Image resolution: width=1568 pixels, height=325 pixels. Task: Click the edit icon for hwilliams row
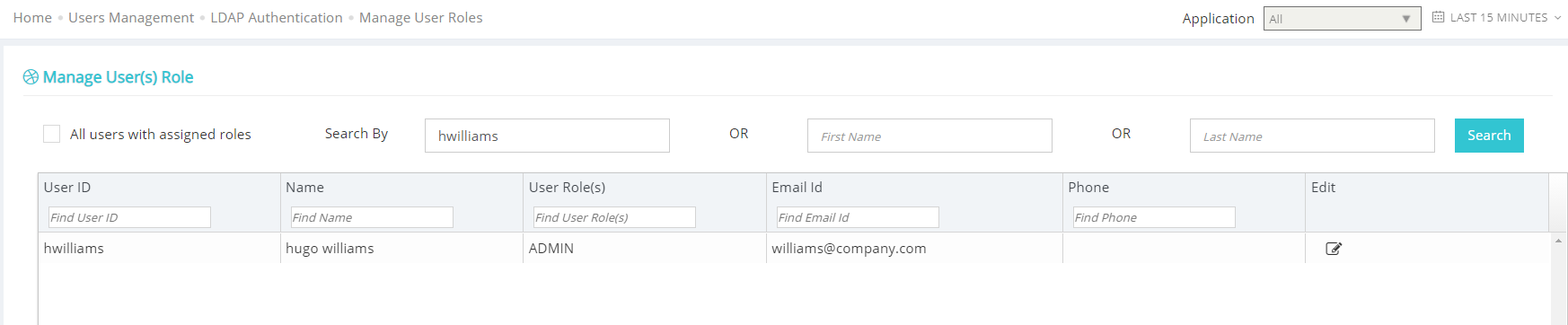click(x=1334, y=249)
